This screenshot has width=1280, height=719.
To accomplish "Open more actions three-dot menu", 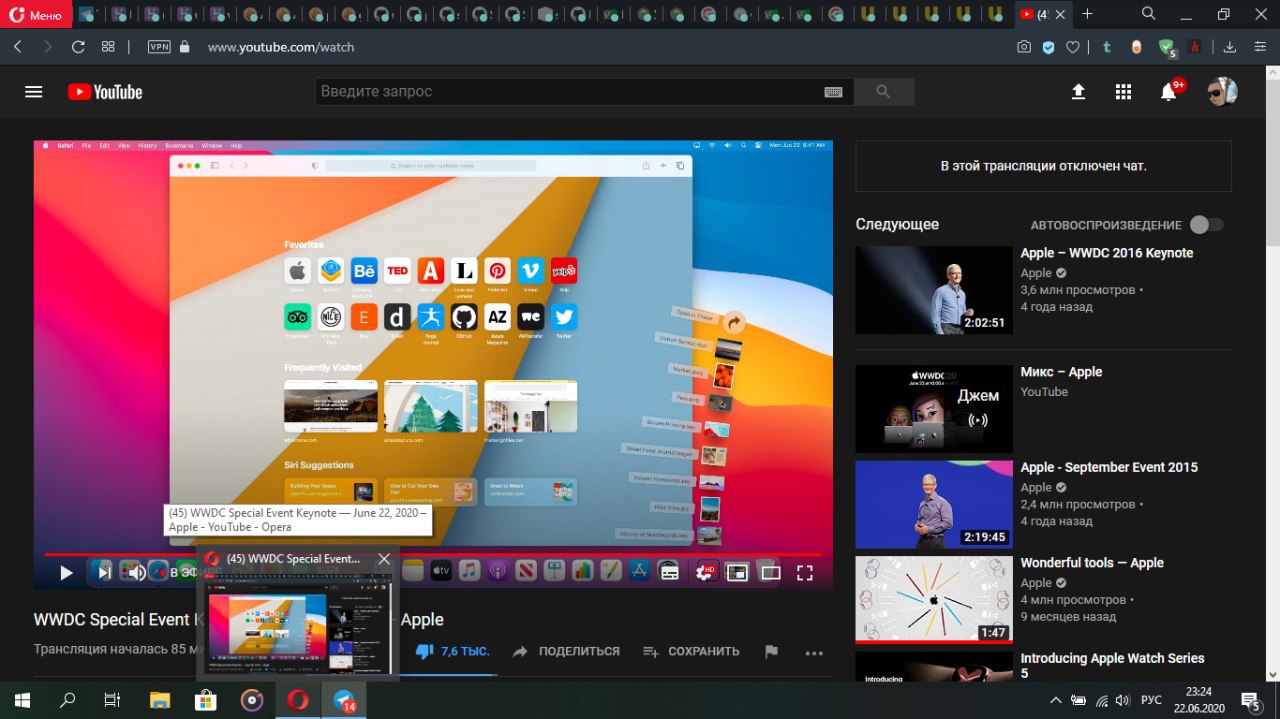I will tap(814, 653).
